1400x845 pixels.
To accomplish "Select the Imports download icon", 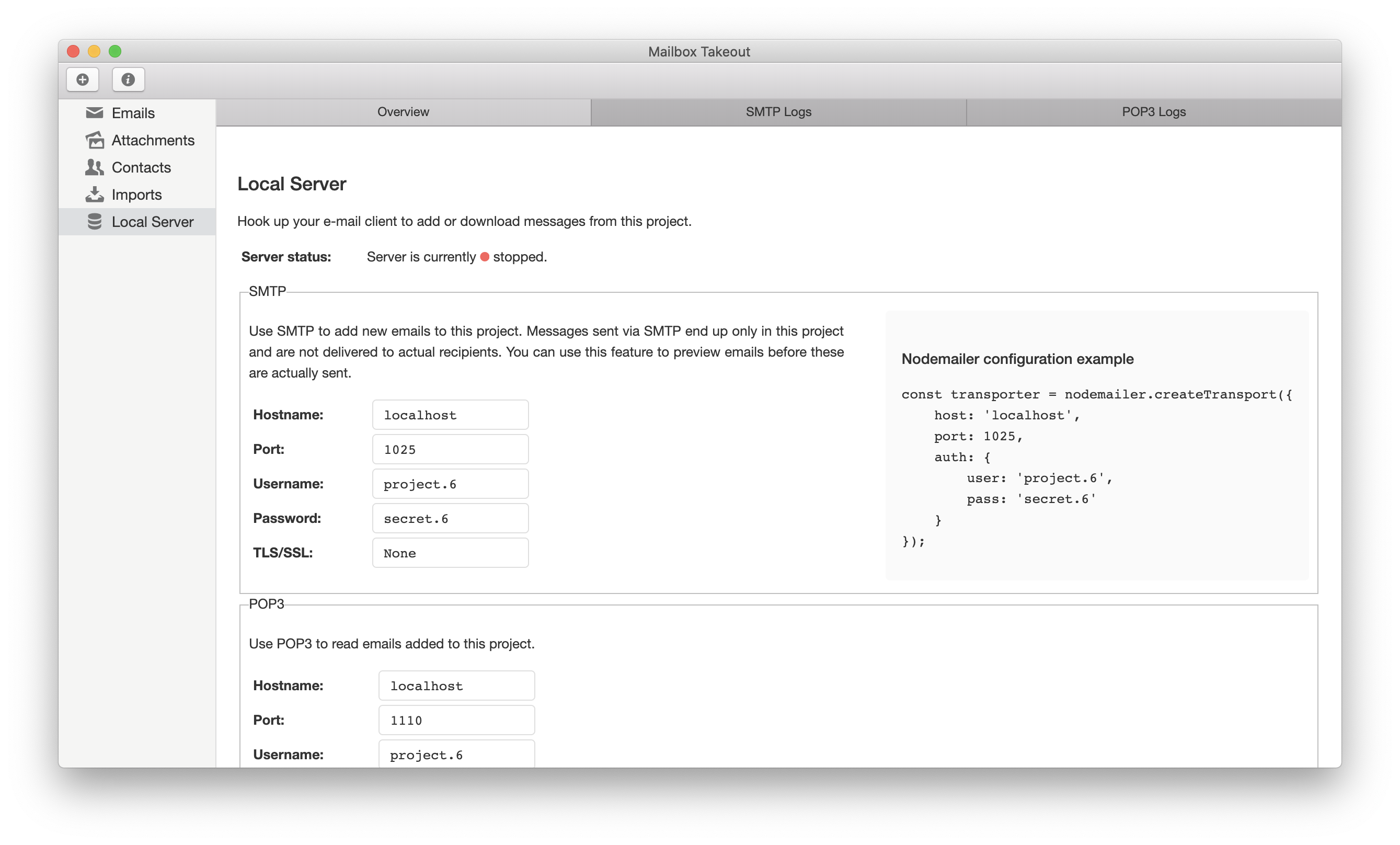I will (94, 195).
